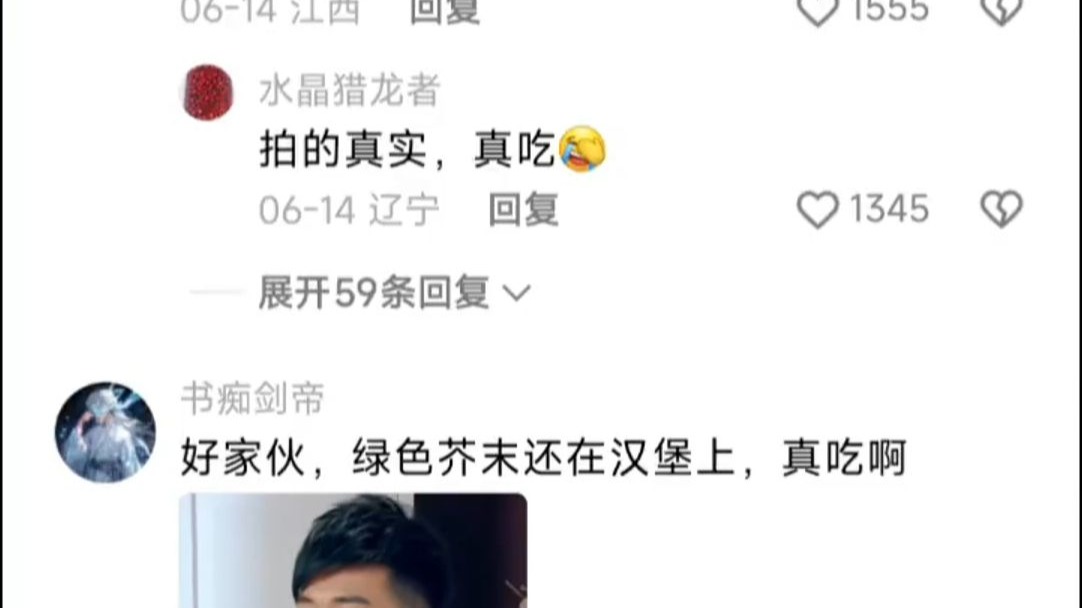1082x608 pixels.
Task: Expand 展开59条回复 replies
Action: [x=373, y=293]
